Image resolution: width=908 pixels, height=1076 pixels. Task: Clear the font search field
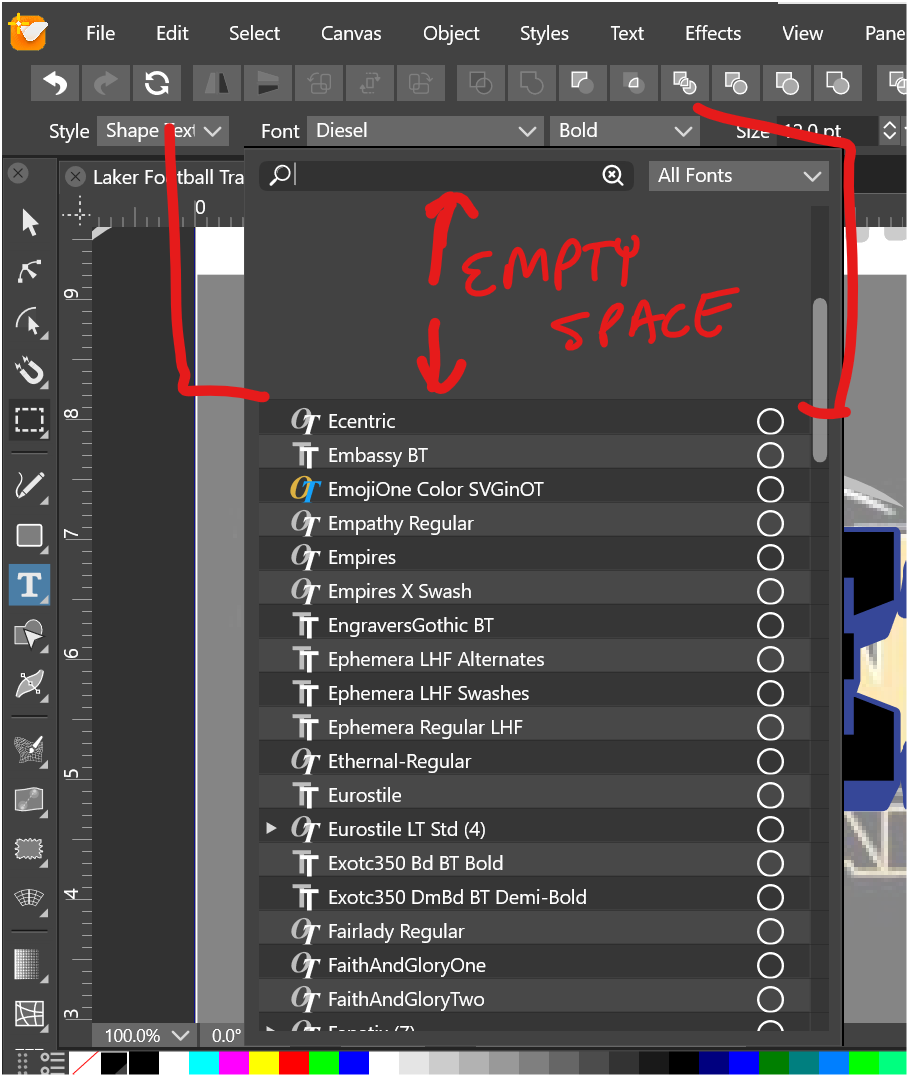pyautogui.click(x=613, y=176)
